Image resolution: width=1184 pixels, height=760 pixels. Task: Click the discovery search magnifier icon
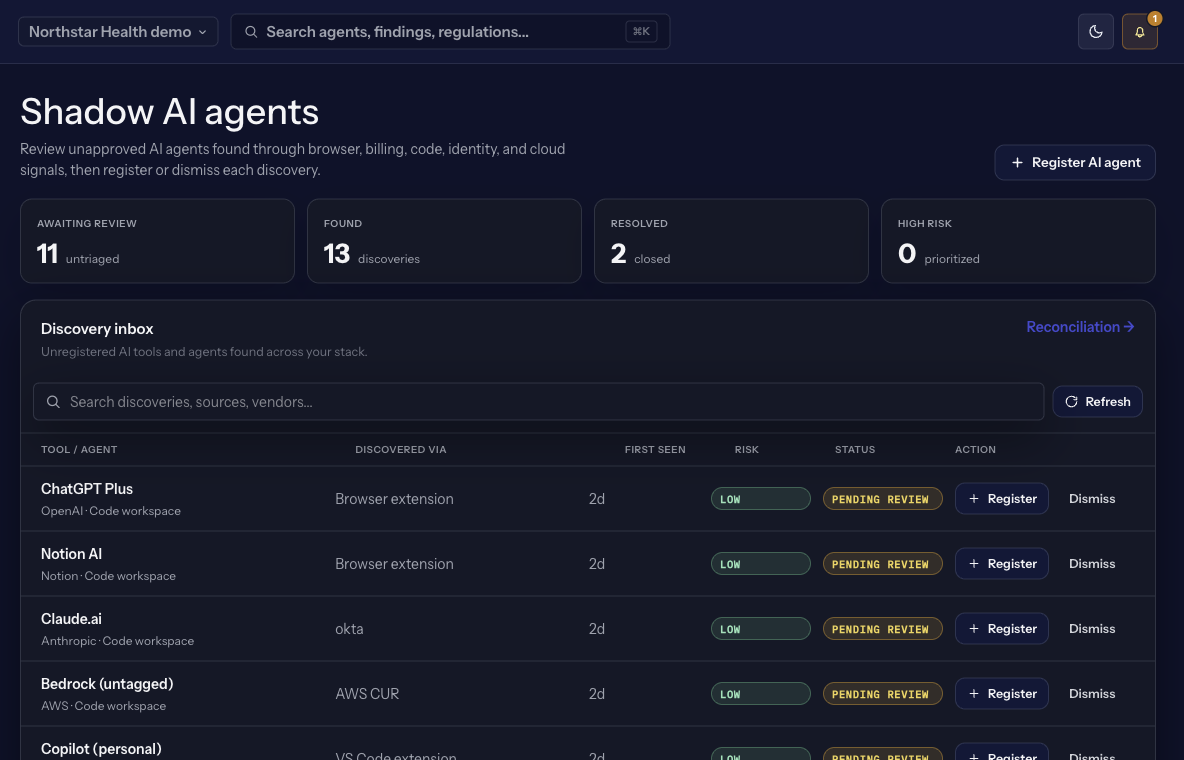53,402
